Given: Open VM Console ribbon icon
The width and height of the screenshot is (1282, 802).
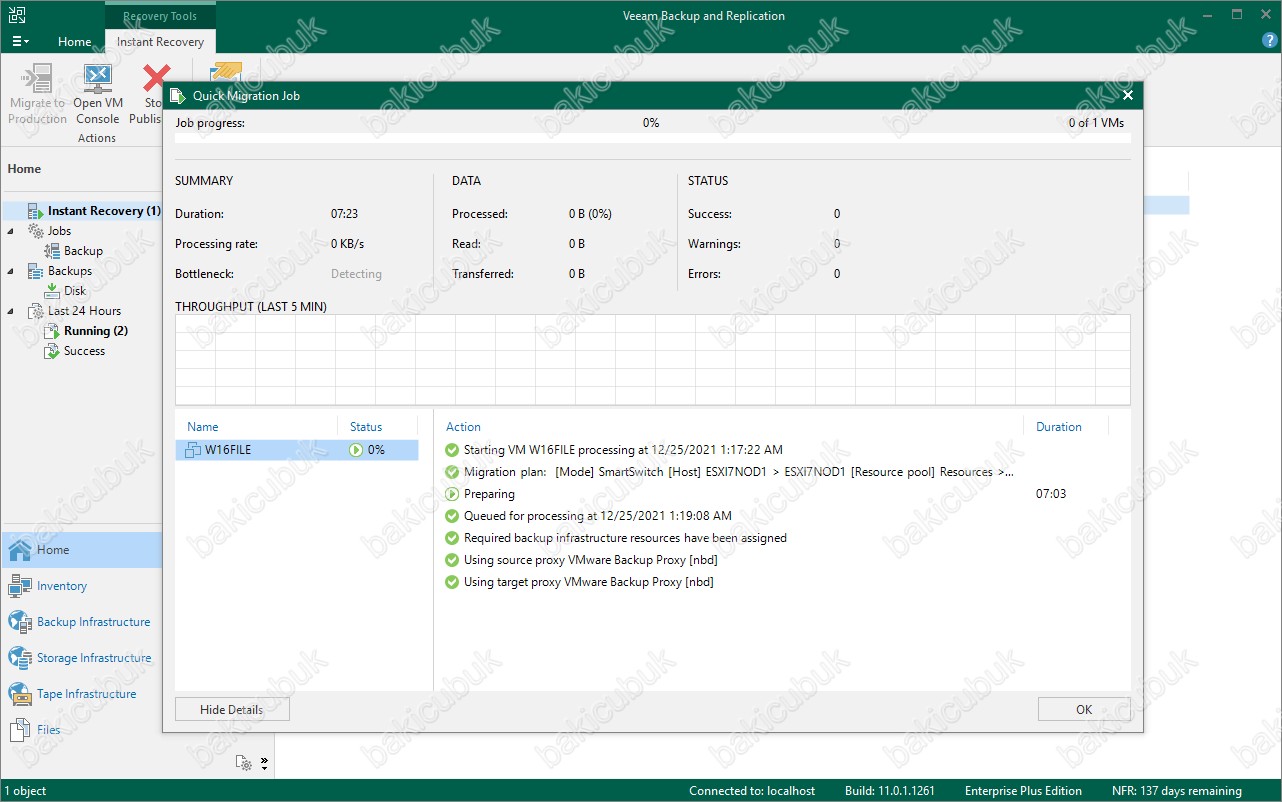Looking at the screenshot, I should point(98,94).
